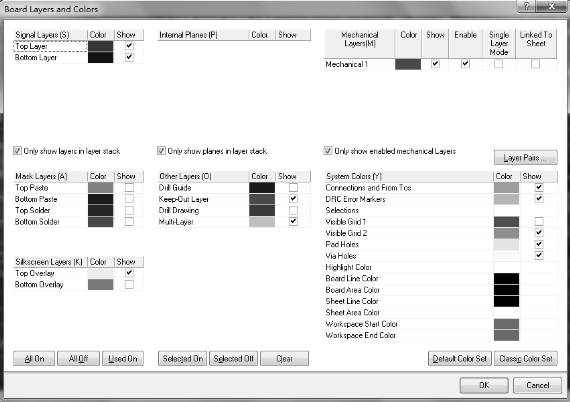Toggle Visible Grid 1 show checkbox

[539, 221]
